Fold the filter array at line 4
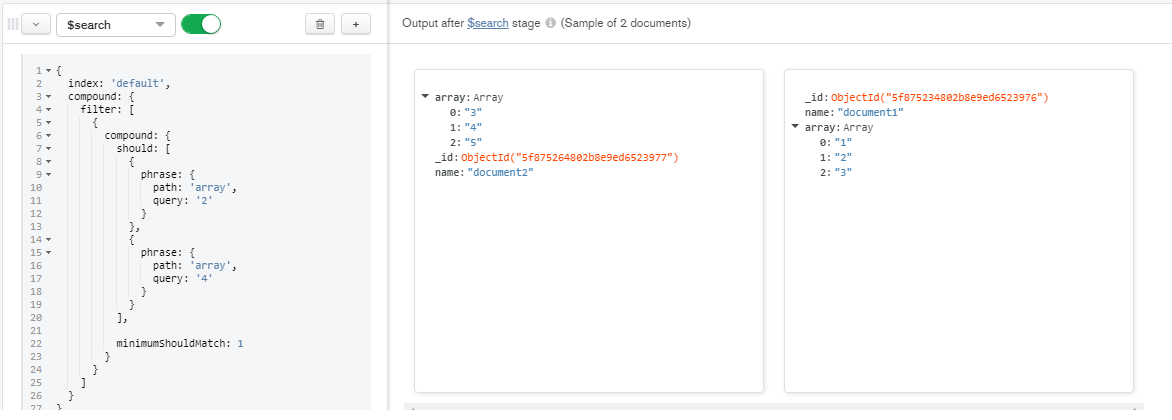The width and height of the screenshot is (1172, 420). [48, 109]
